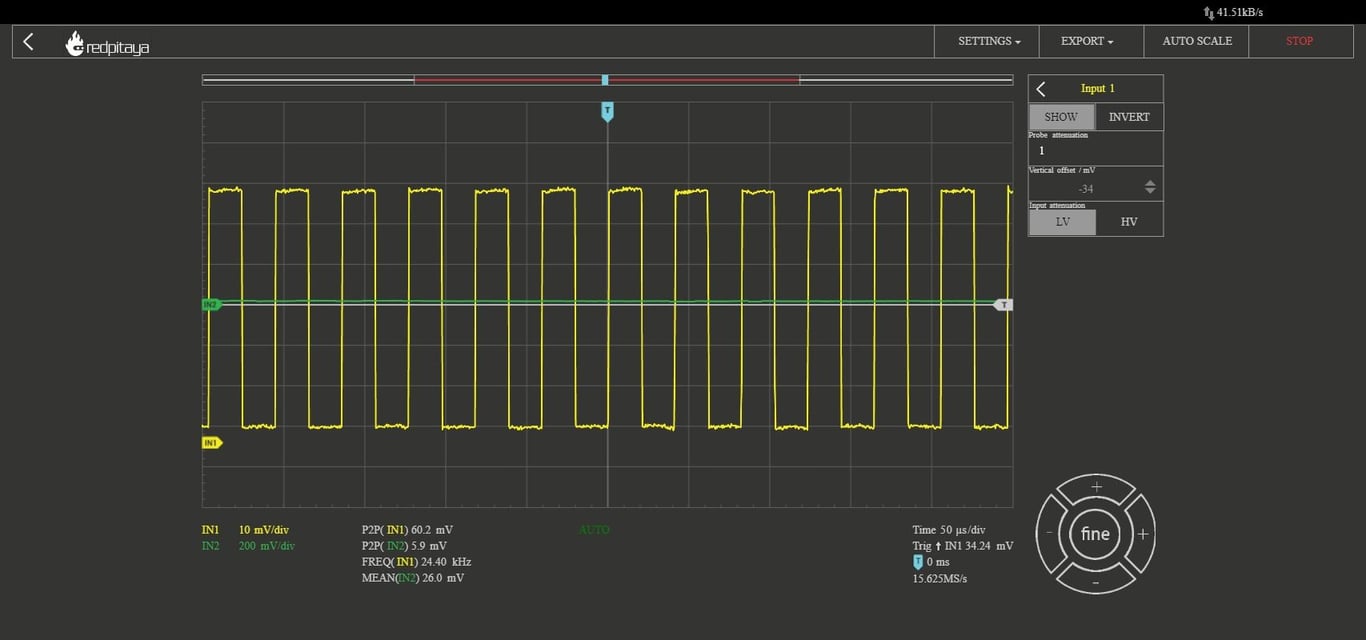The height and width of the screenshot is (640, 1366).
Task: Go back using the top-left arrow
Action: click(x=28, y=41)
